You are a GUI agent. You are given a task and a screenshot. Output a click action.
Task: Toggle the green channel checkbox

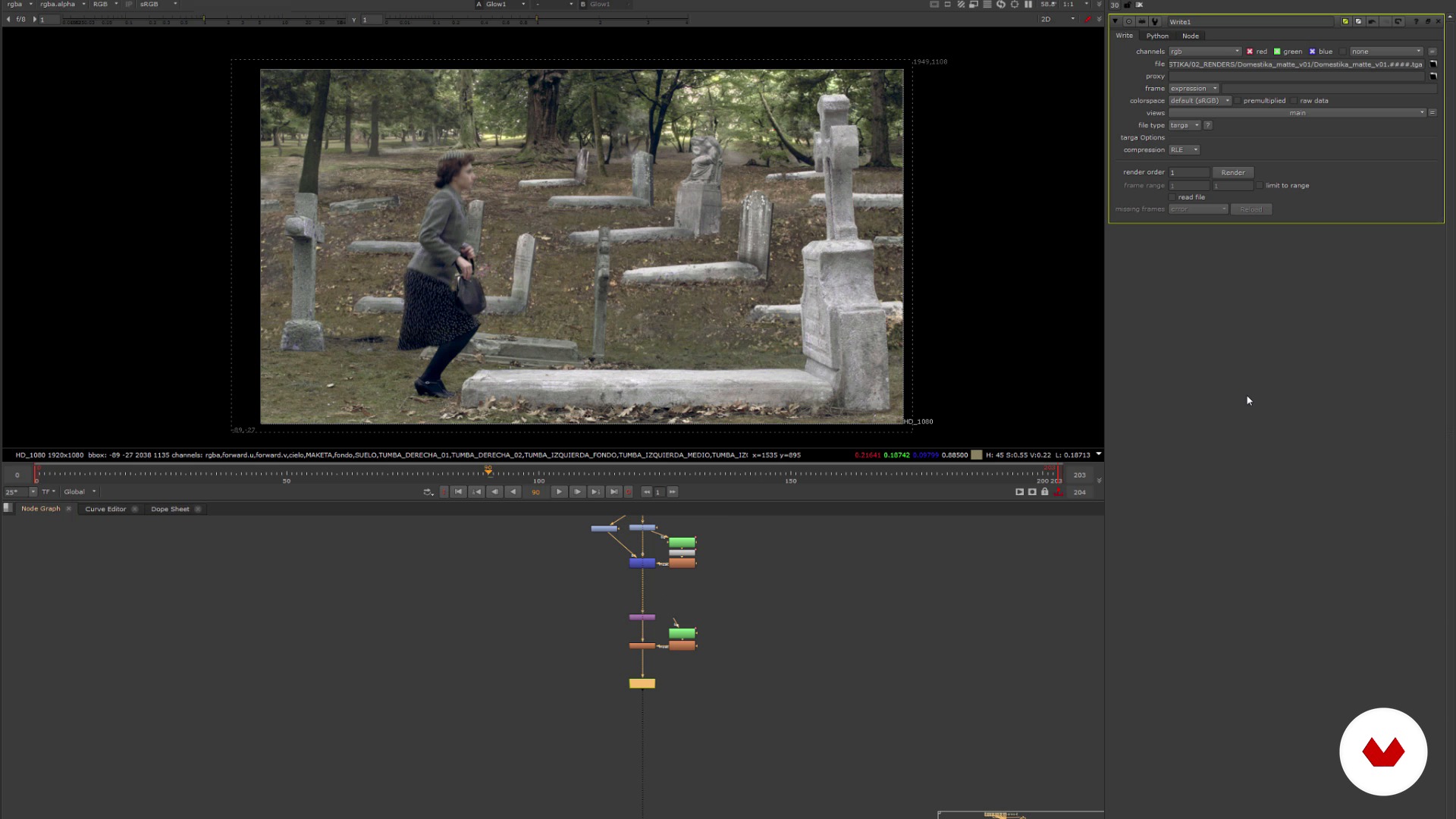click(x=1277, y=52)
